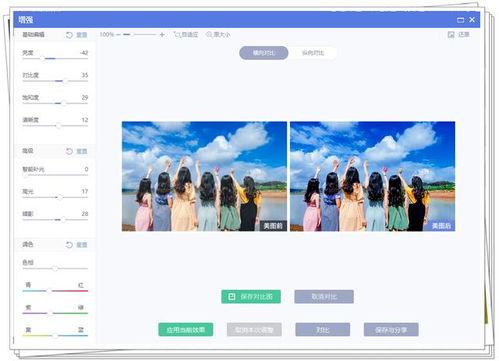The image size is (499, 361).
Task: Restore original image (还原) at top right
Action: coord(459,34)
